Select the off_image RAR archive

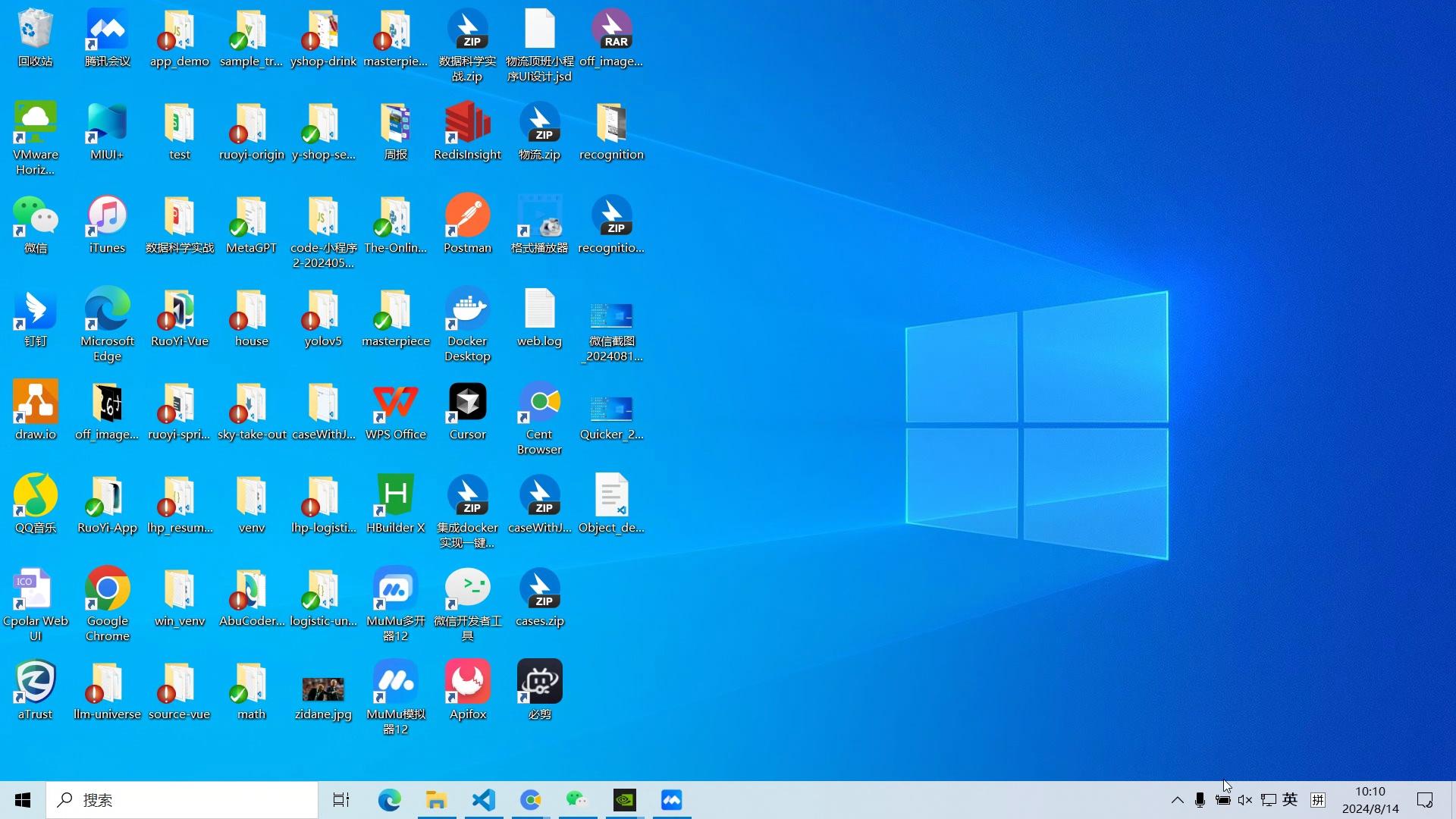[x=611, y=38]
